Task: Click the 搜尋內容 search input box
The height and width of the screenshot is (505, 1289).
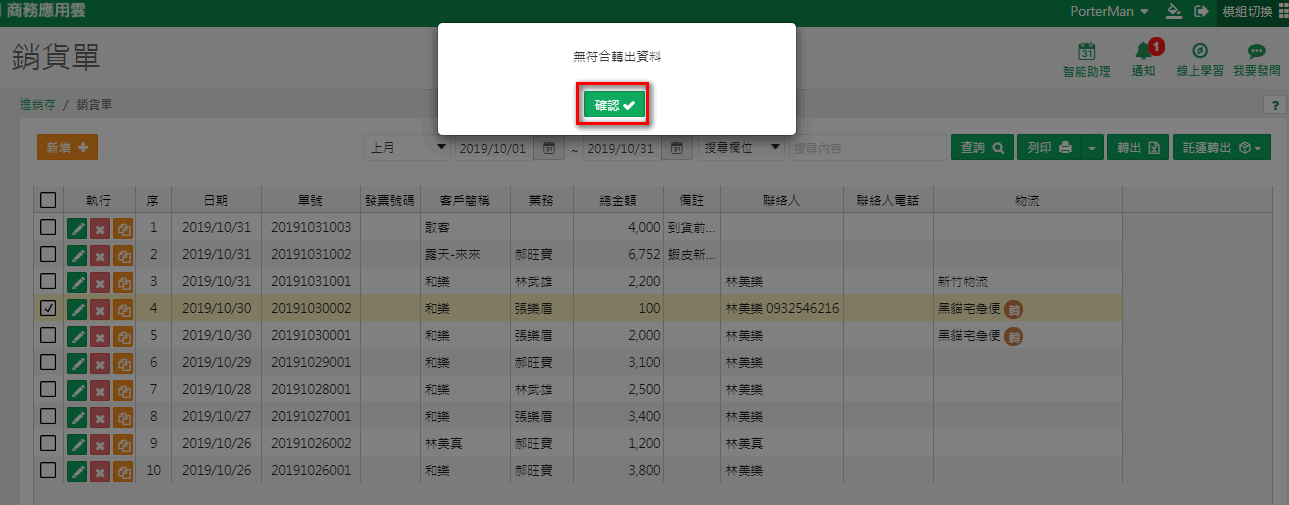Action: click(866, 148)
